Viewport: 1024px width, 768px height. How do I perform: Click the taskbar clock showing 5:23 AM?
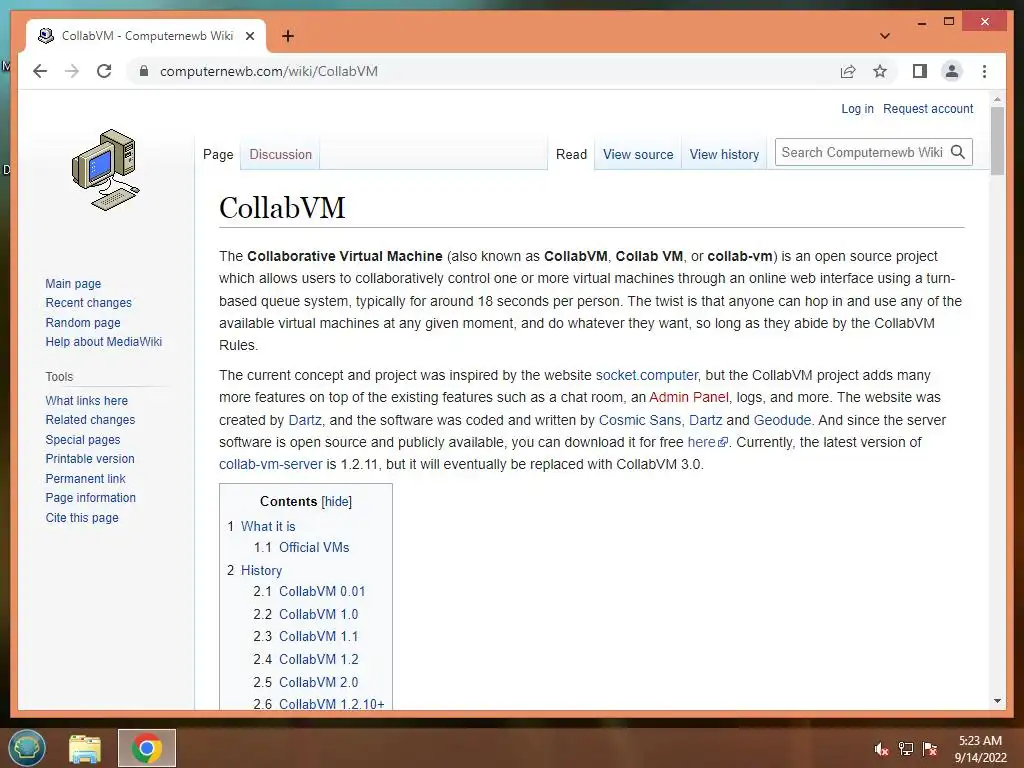[x=980, y=749]
